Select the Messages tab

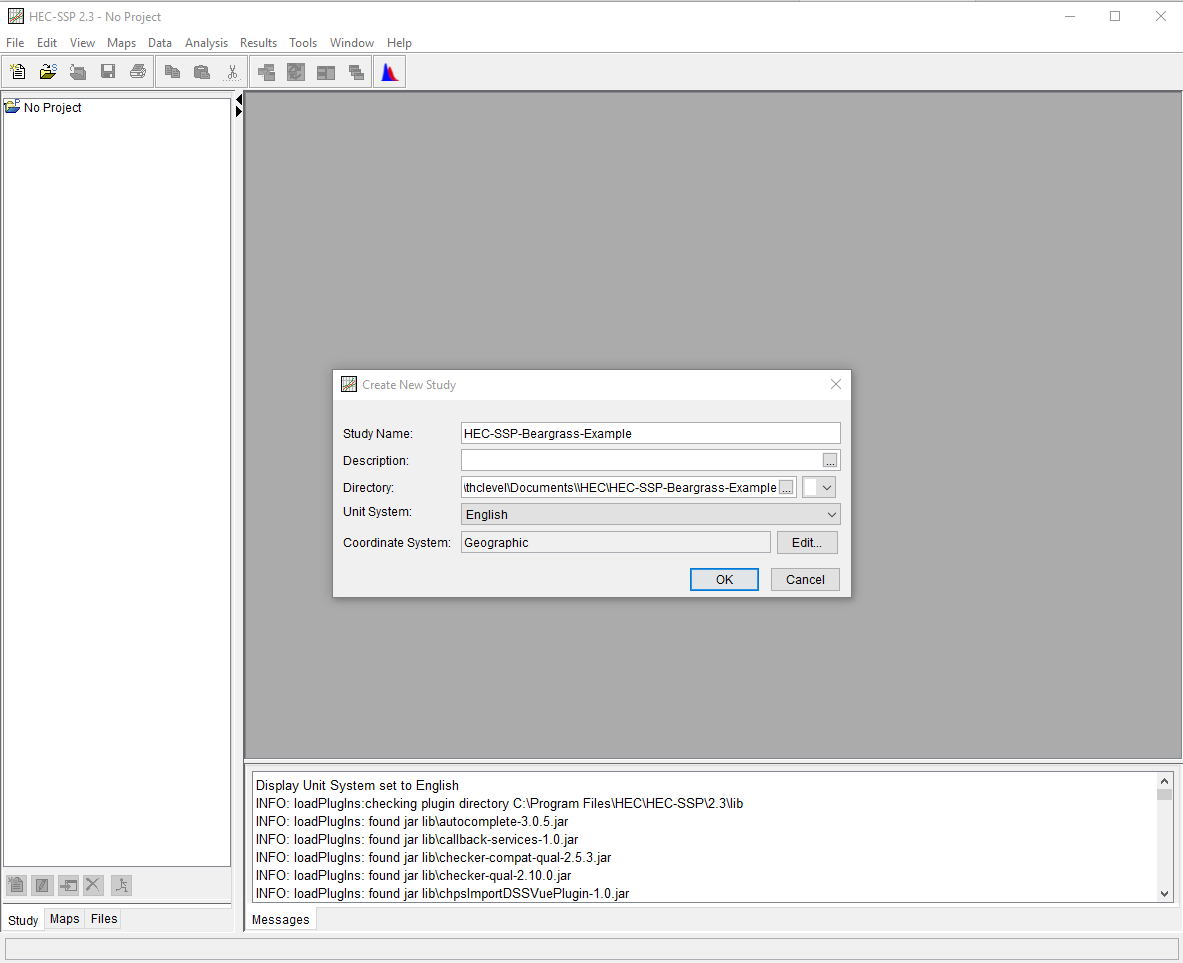tap(281, 919)
